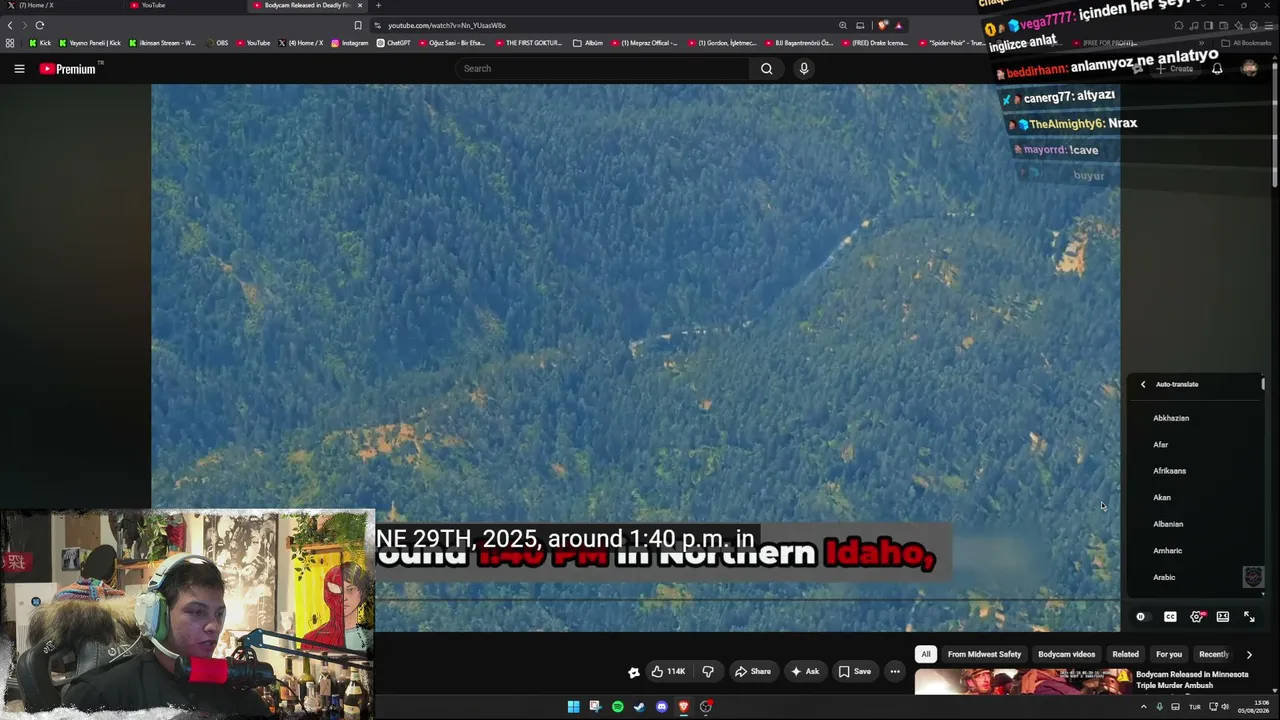Open a new browser tab
The image size is (1280, 720).
pos(378,5)
